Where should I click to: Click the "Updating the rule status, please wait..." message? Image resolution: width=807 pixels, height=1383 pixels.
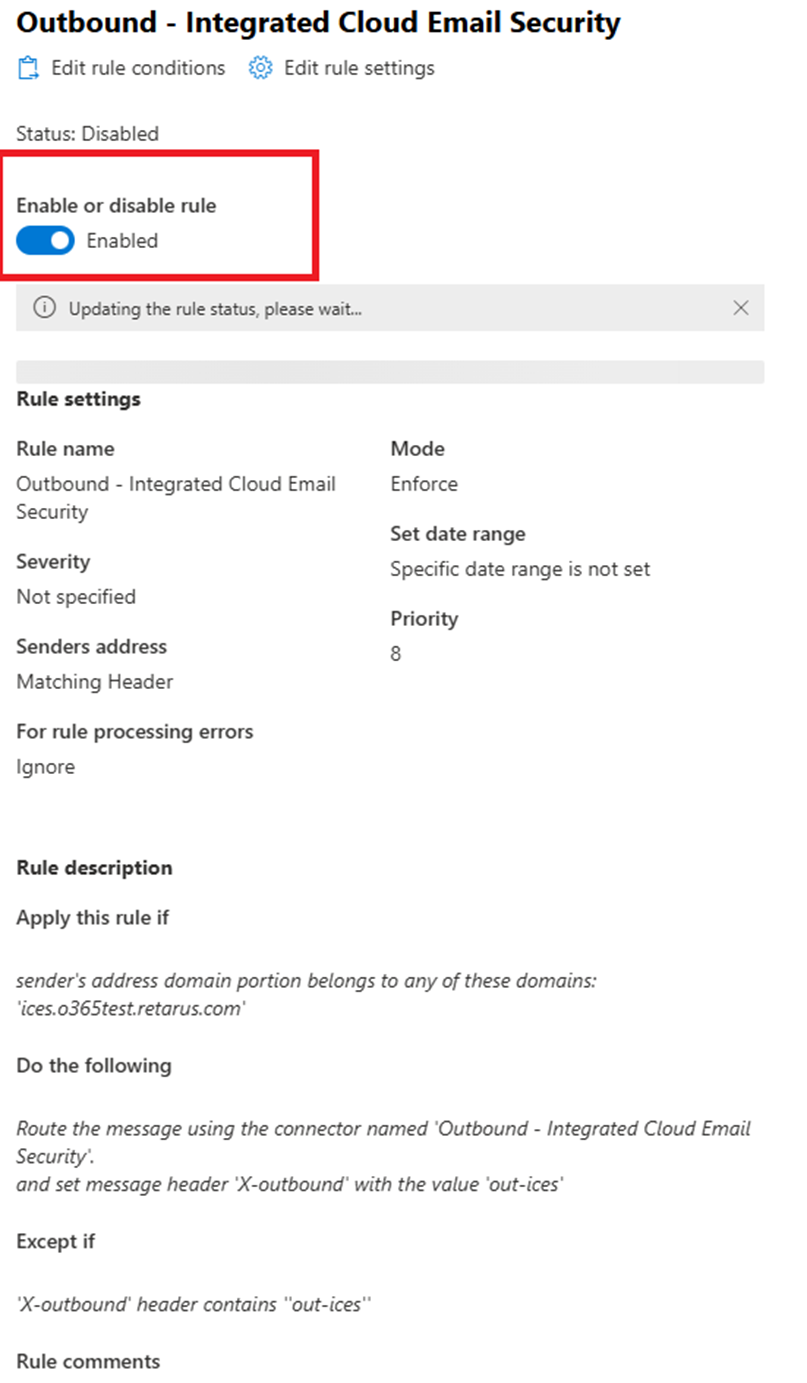215,309
